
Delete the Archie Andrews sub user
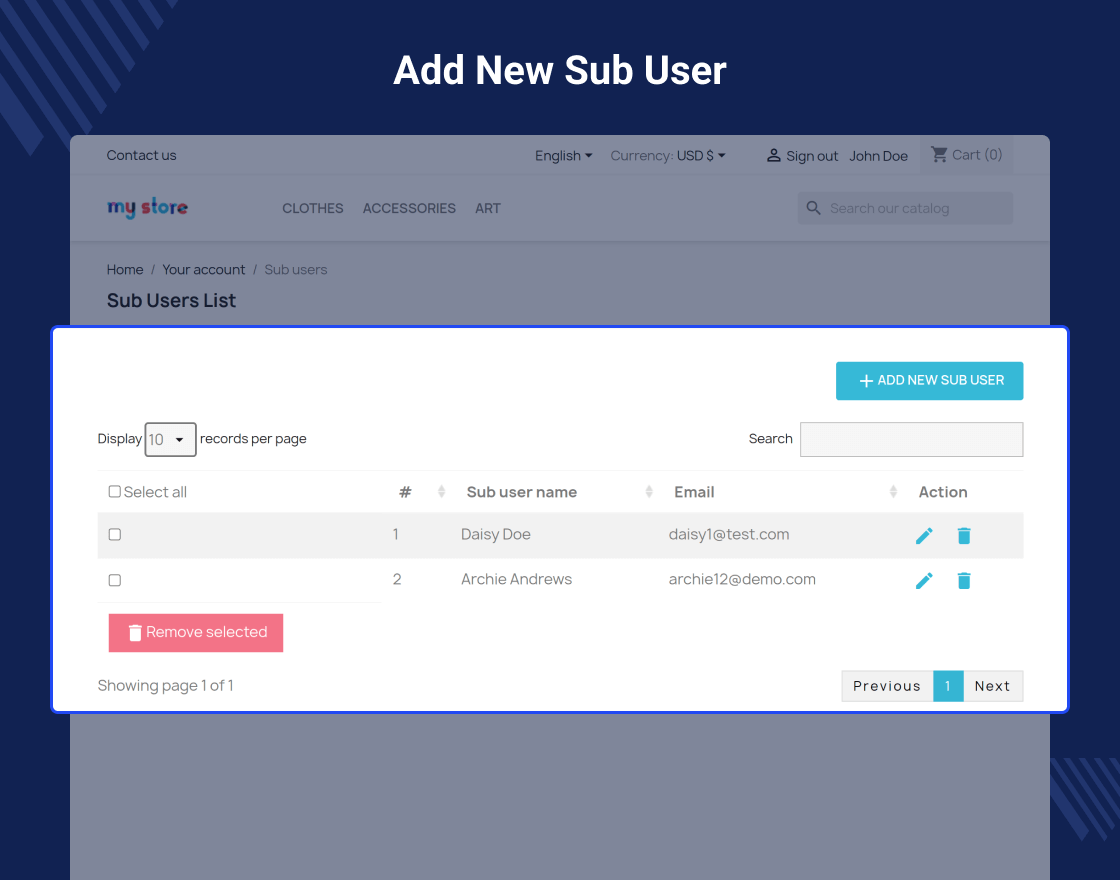coord(964,581)
